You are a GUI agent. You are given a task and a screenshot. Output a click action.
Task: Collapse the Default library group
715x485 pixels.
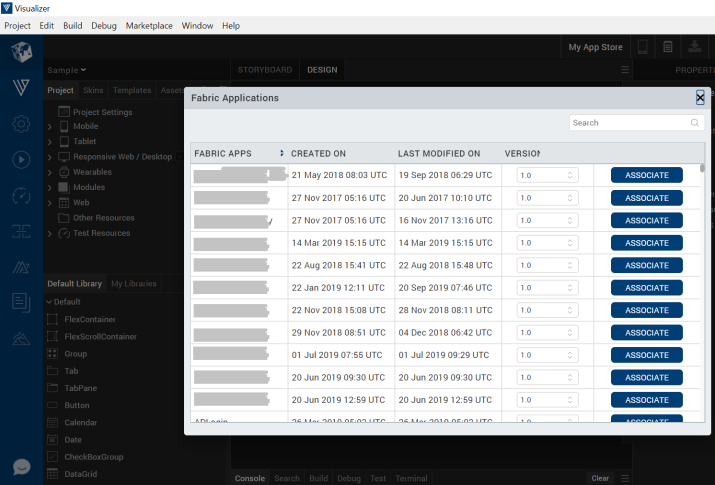point(49,302)
